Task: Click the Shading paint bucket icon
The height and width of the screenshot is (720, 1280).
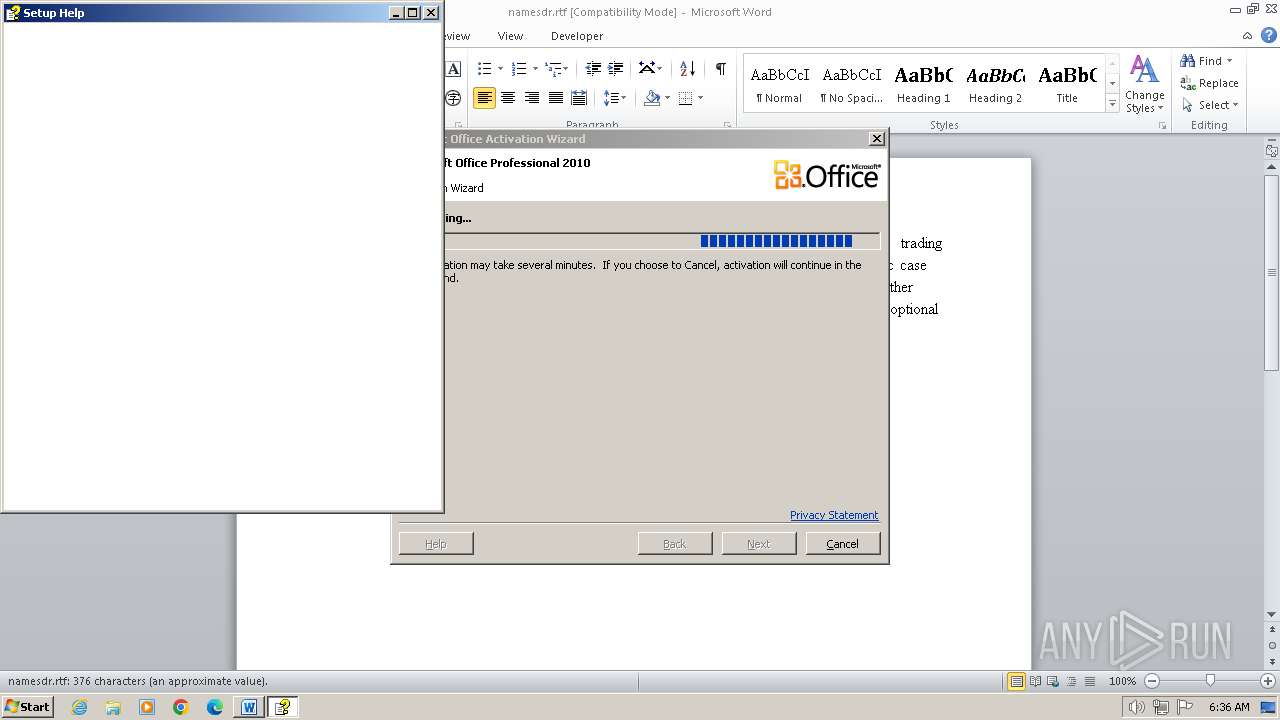Action: tap(652, 98)
